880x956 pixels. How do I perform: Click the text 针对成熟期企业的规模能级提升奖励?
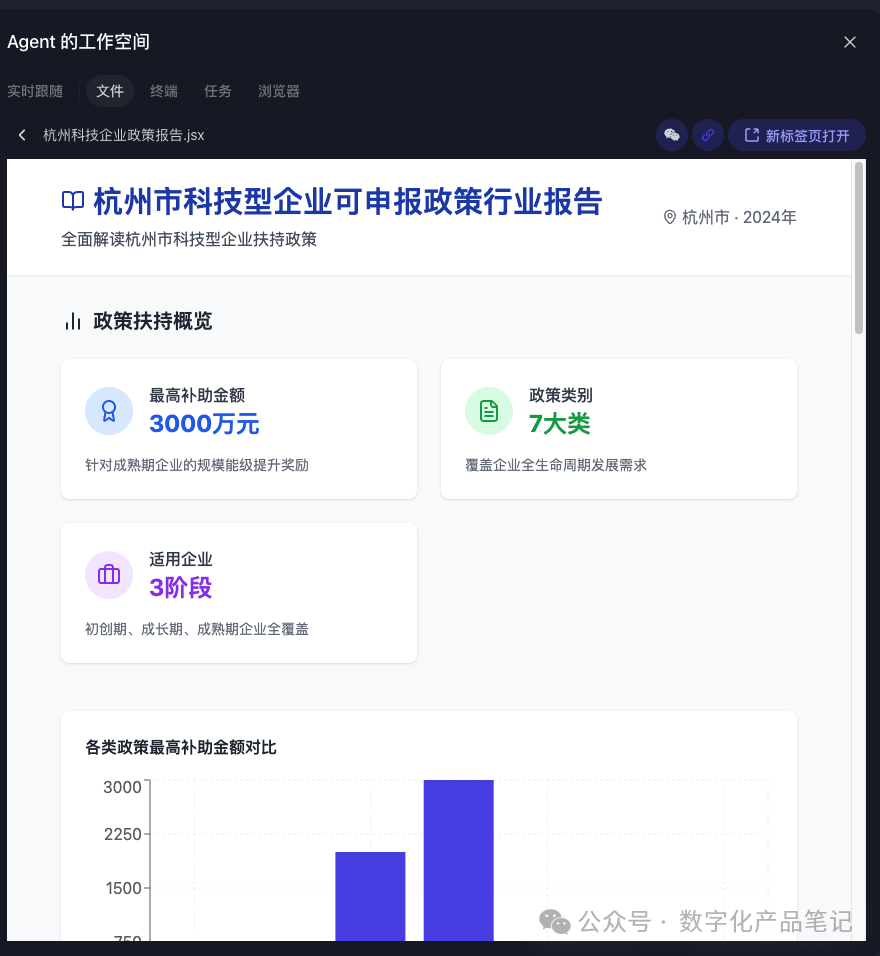[x=197, y=465]
